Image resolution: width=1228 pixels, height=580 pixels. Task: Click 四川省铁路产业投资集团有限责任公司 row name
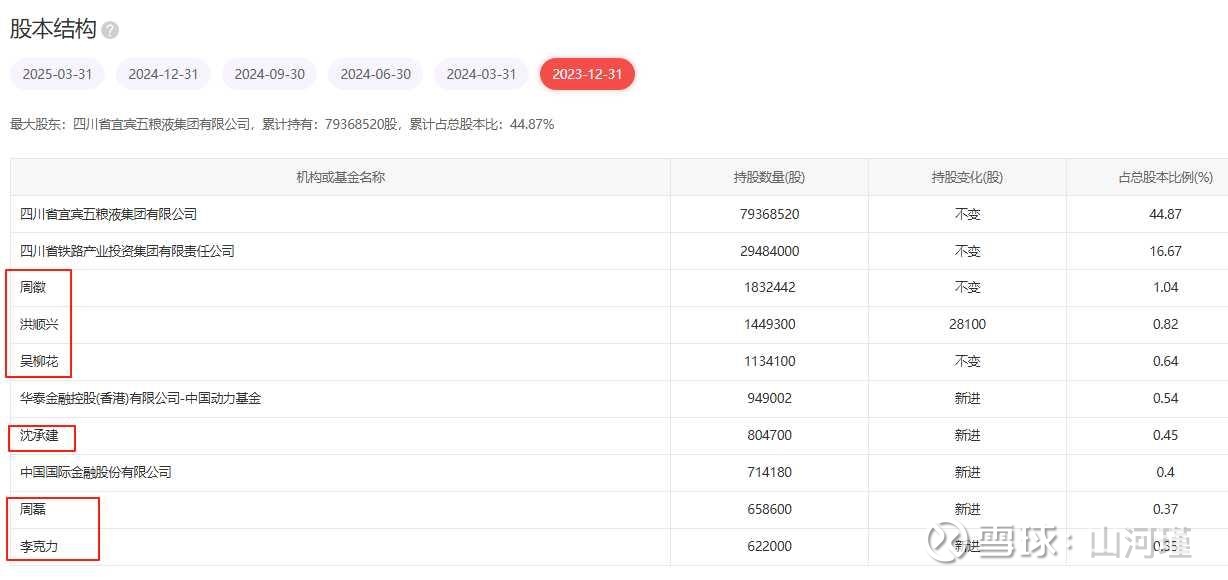click(127, 251)
